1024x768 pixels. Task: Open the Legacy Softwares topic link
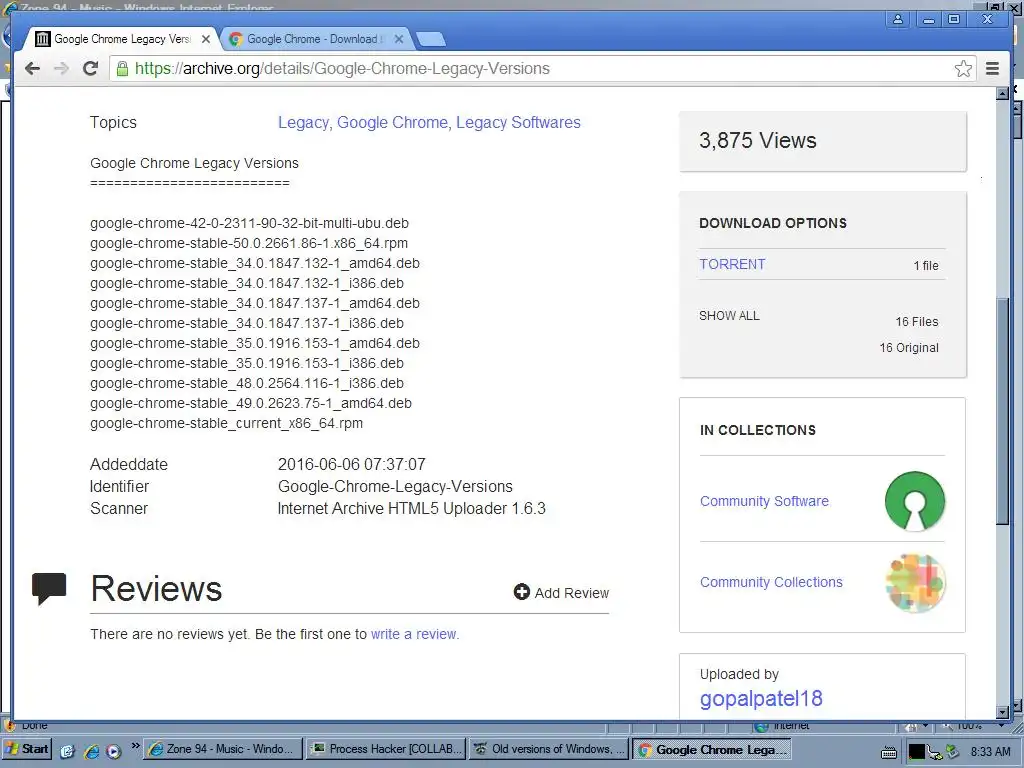coord(518,123)
